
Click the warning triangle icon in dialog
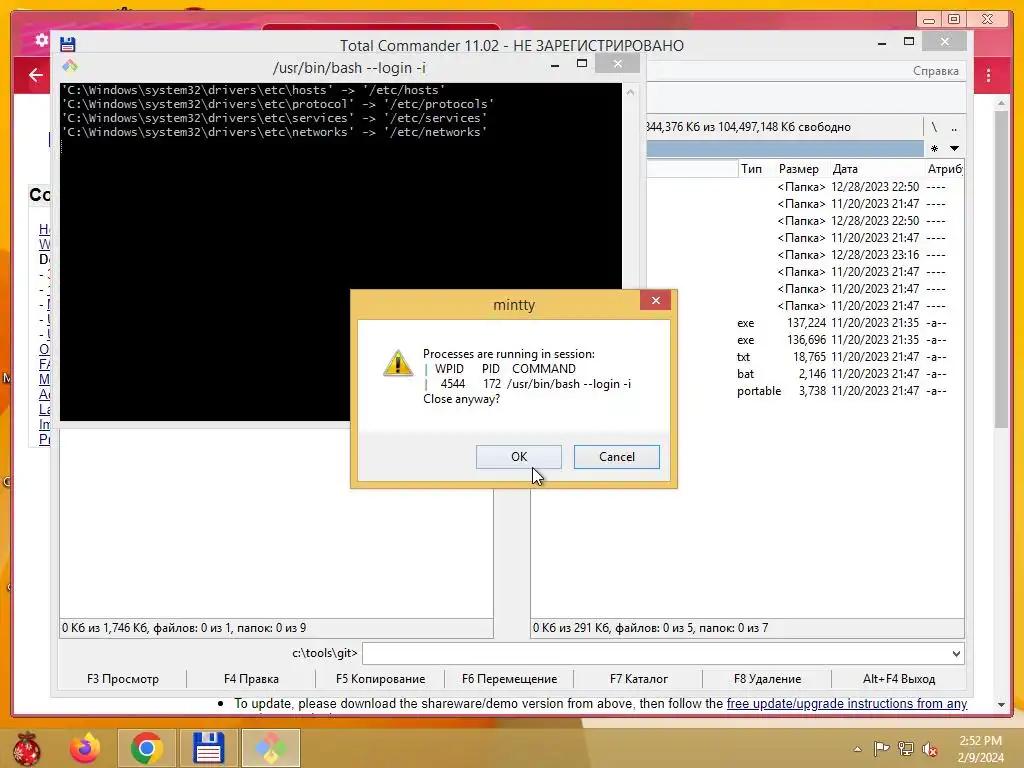pos(398,363)
